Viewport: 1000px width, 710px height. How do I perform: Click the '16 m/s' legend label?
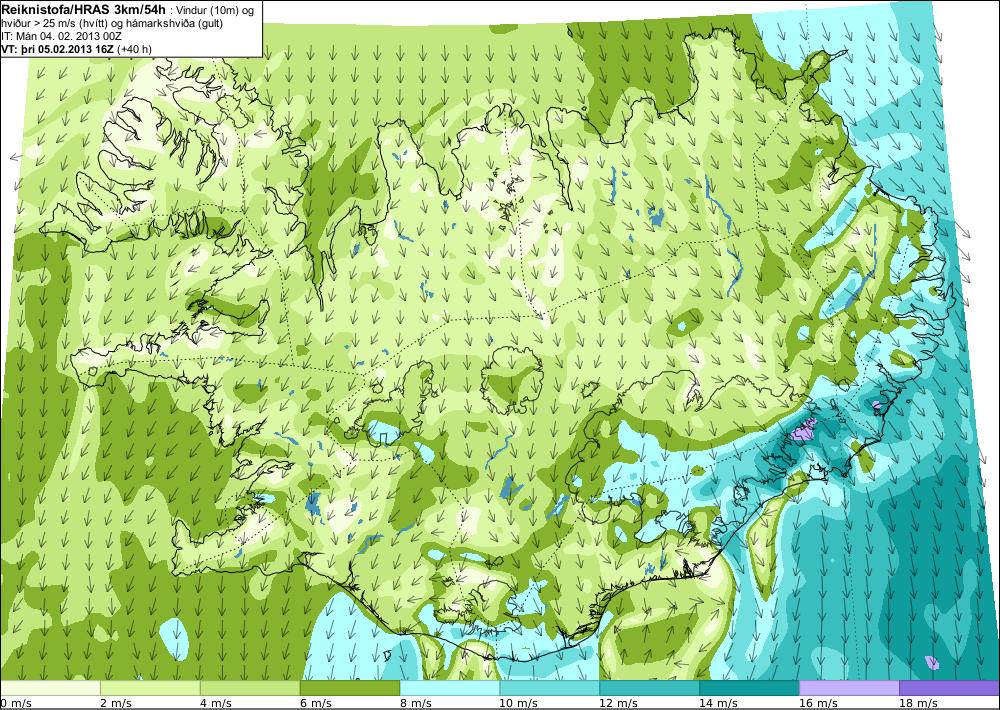[818, 703]
